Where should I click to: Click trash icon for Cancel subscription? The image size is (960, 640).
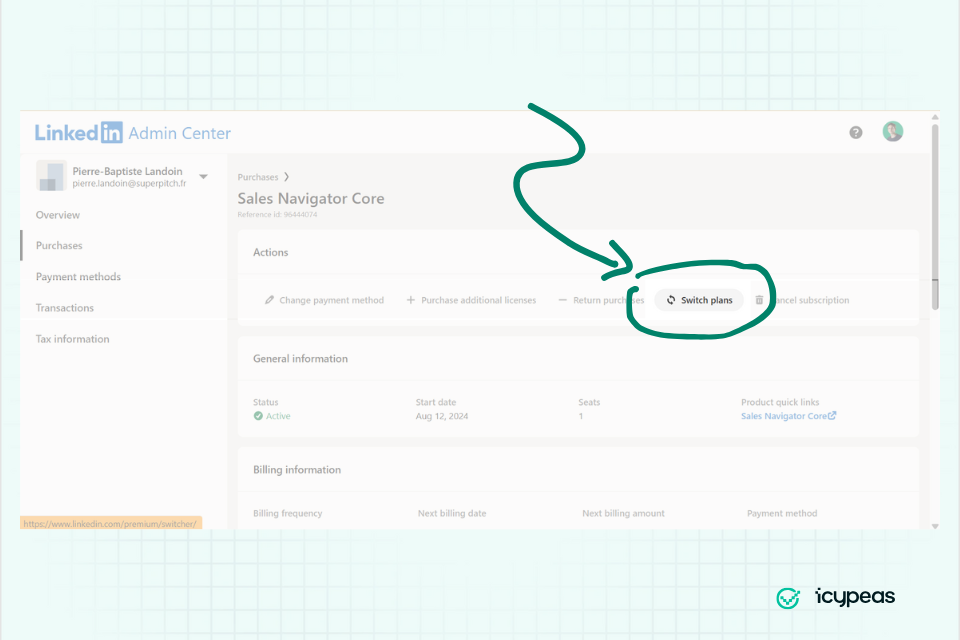click(759, 300)
